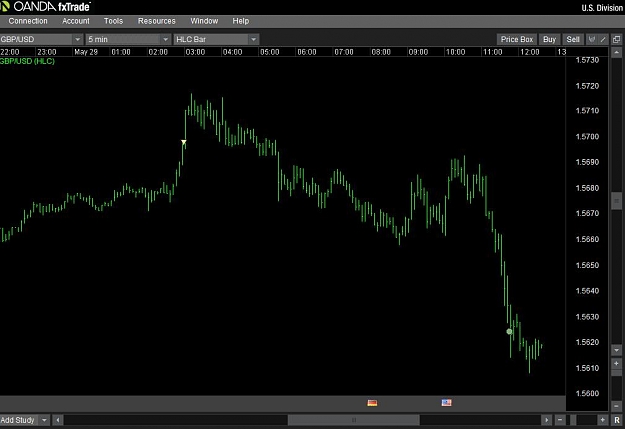
Task: Click the OANDA fxTrade logo
Action: [45, 6]
